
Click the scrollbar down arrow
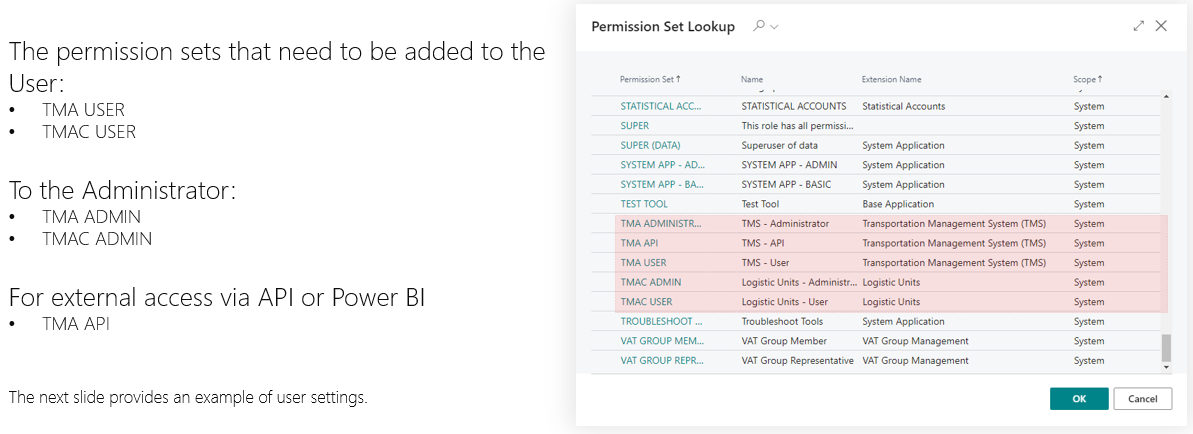1165,367
